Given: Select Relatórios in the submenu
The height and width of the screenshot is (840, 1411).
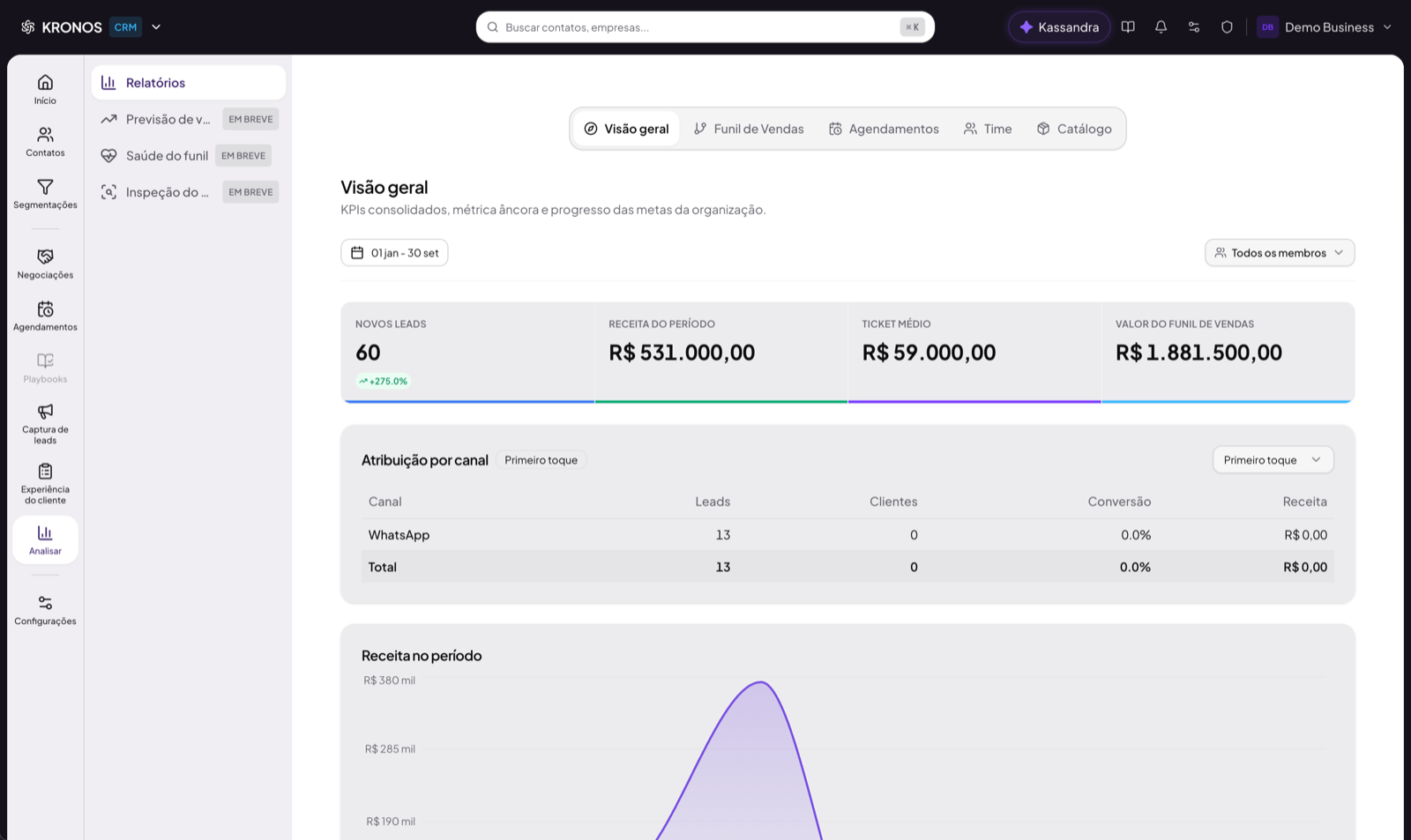Looking at the screenshot, I should (x=189, y=83).
